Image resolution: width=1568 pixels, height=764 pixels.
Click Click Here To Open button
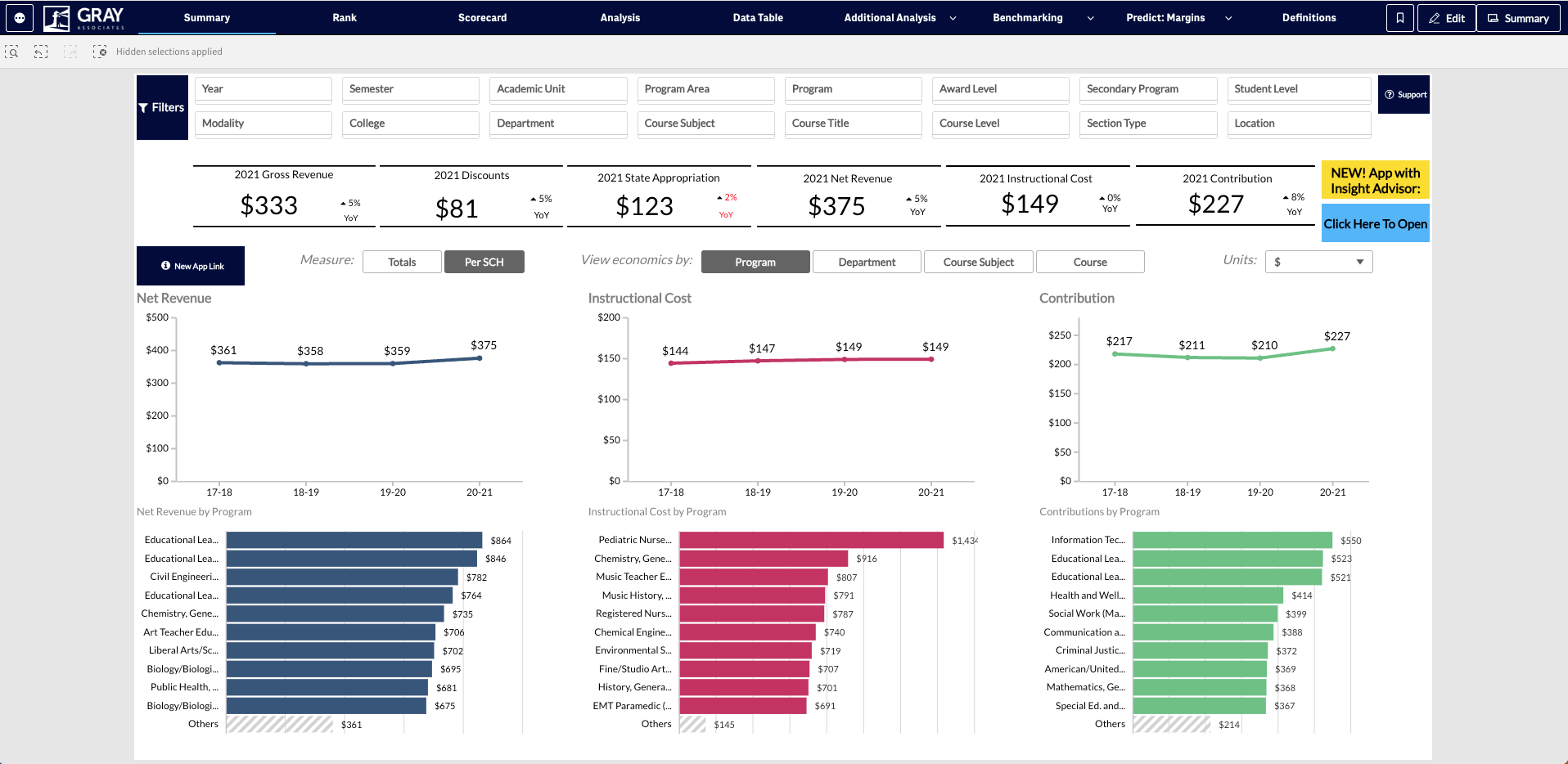[1376, 223]
